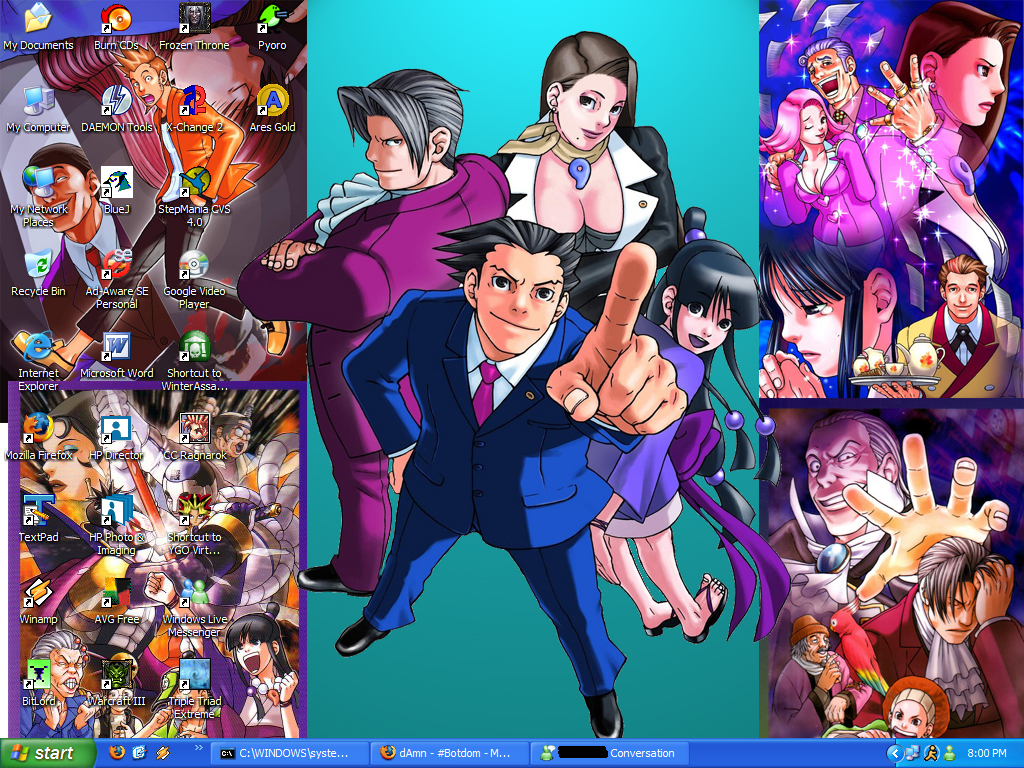Show hidden system tray icons arrow
The width and height of the screenshot is (1024, 768).
coord(895,753)
